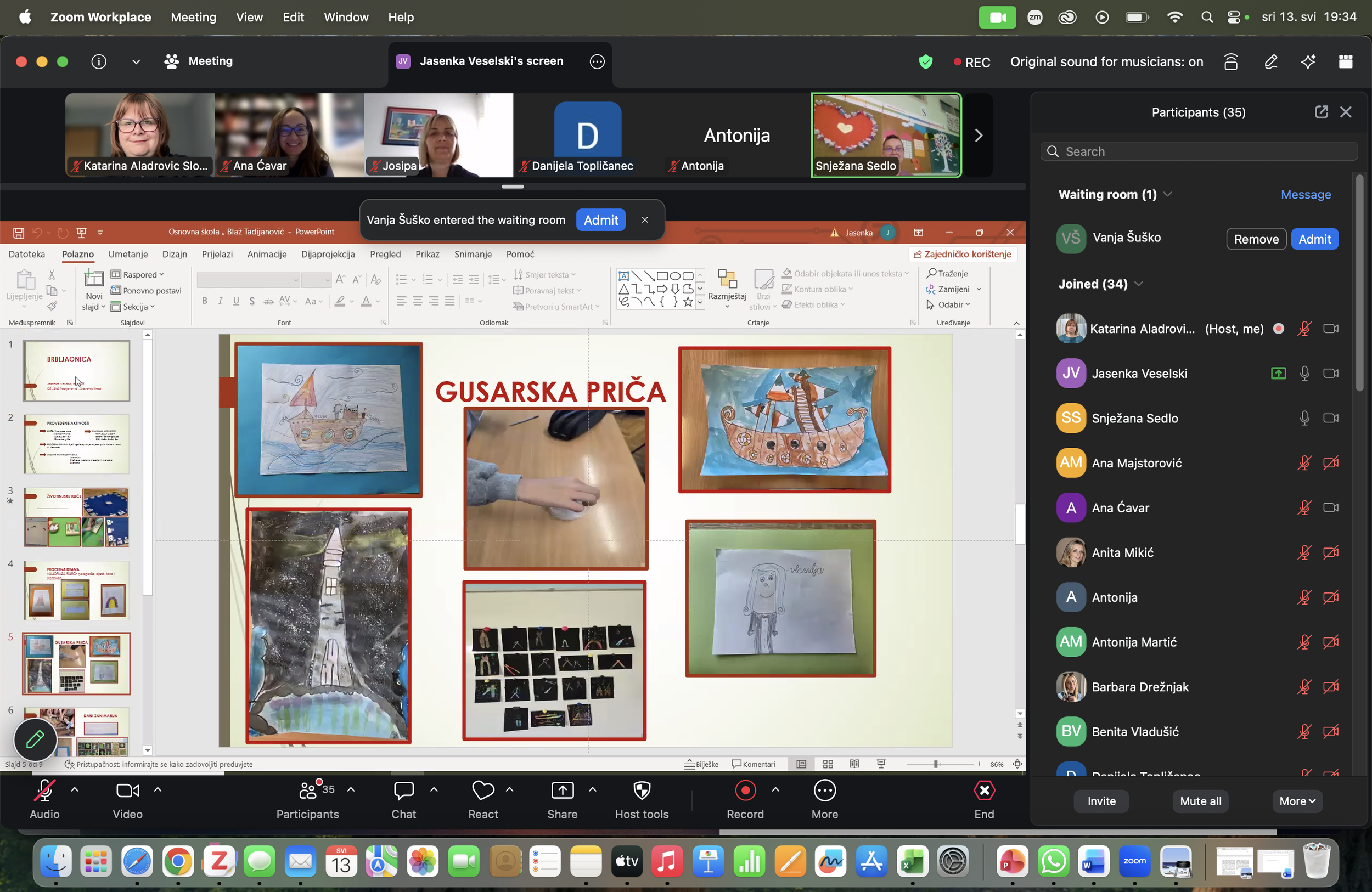This screenshot has width=1372, height=892.
Task: Open Host tools shield
Action: tap(642, 800)
